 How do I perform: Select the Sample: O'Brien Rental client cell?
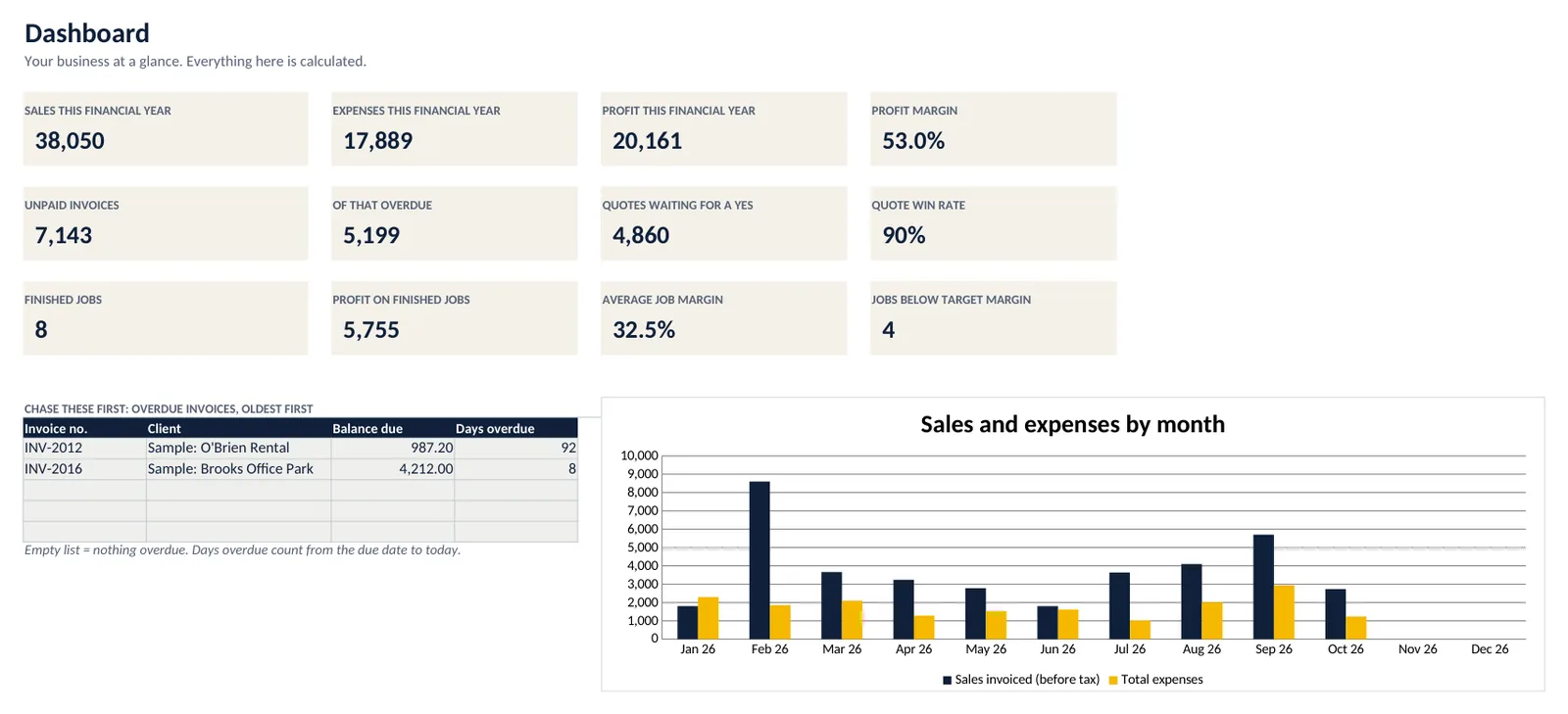[238, 448]
